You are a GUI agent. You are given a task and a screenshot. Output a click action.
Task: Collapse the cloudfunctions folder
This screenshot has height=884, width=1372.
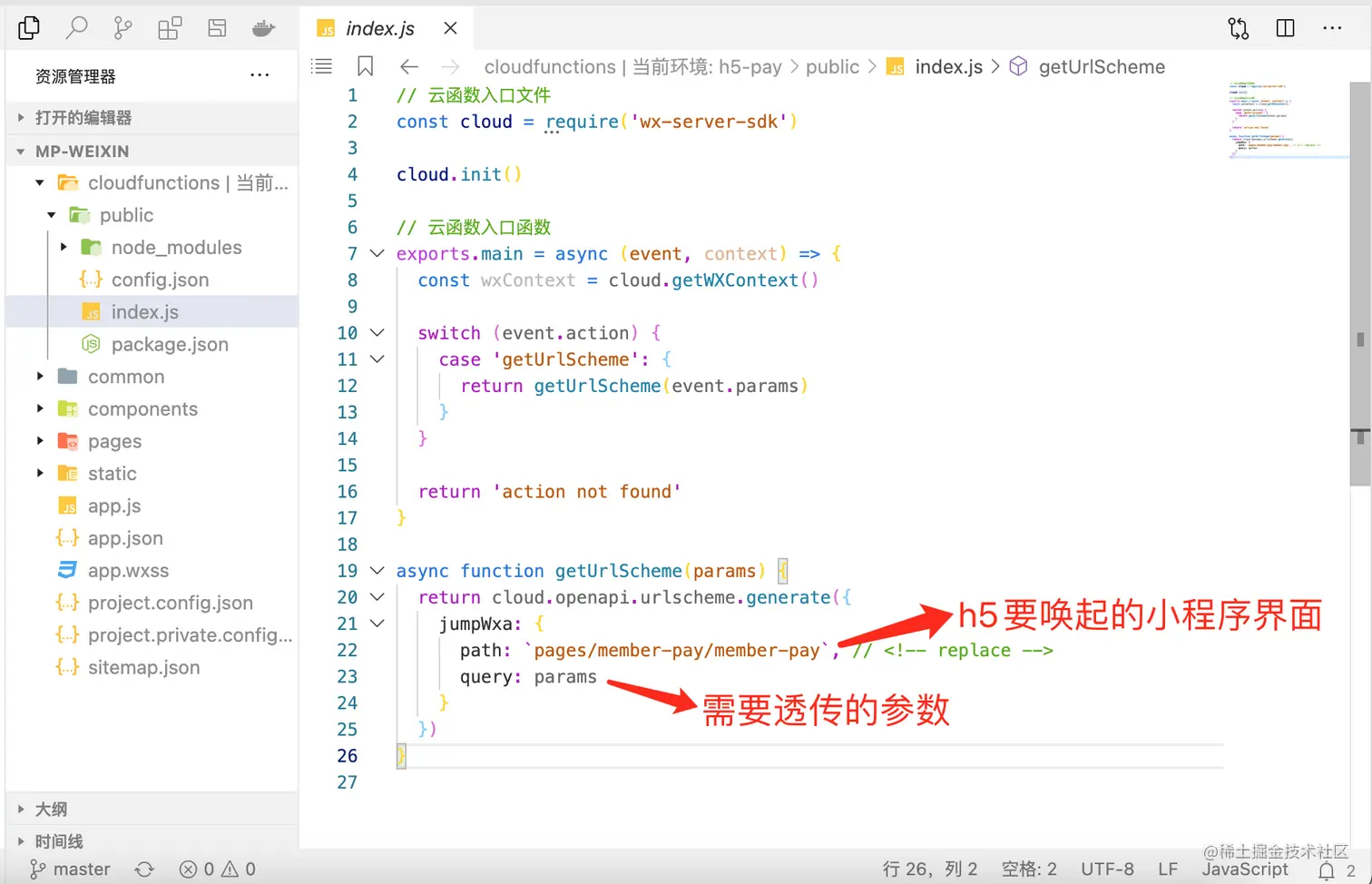pyautogui.click(x=40, y=182)
